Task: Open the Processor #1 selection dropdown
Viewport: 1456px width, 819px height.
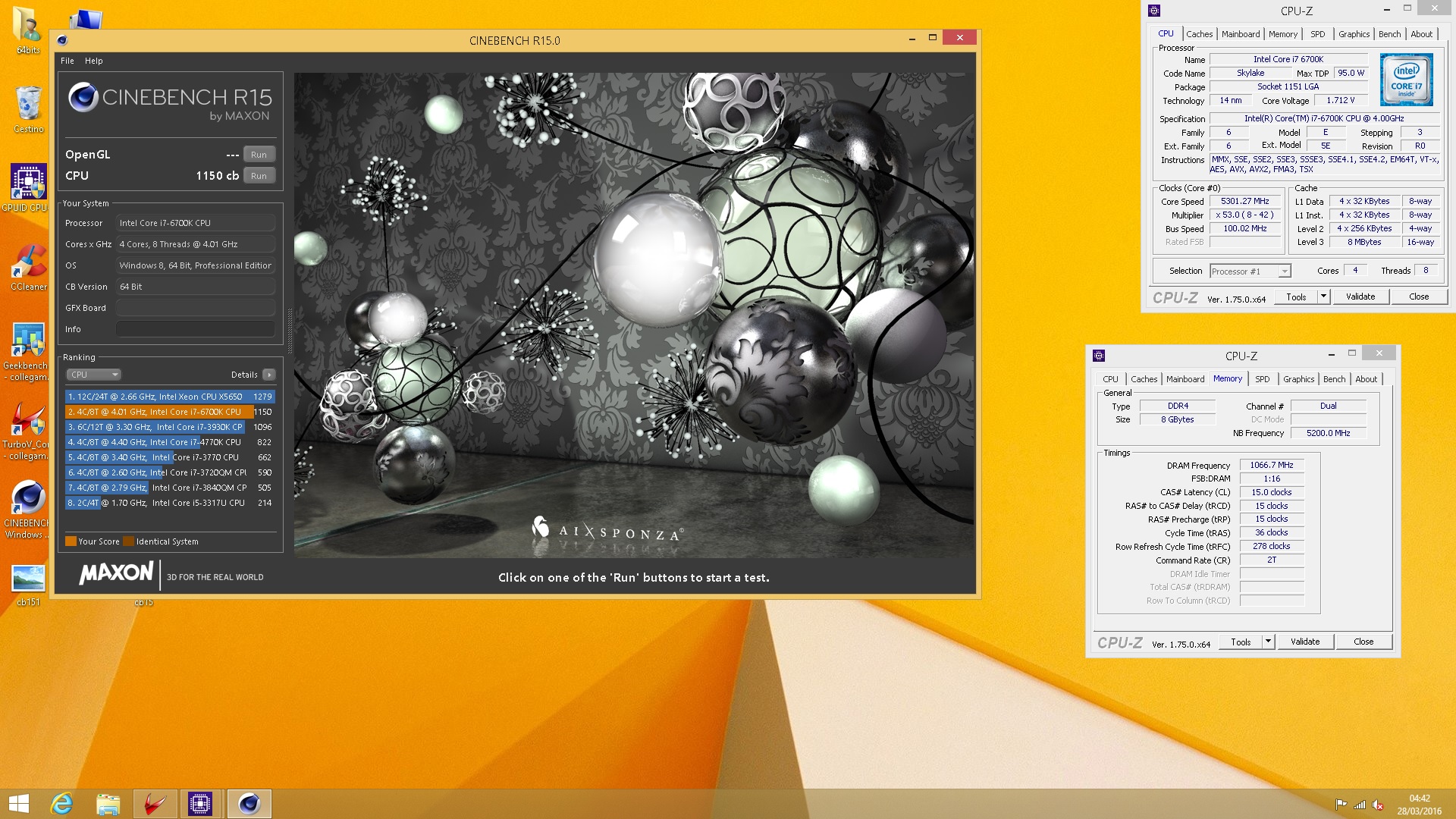Action: click(1250, 271)
